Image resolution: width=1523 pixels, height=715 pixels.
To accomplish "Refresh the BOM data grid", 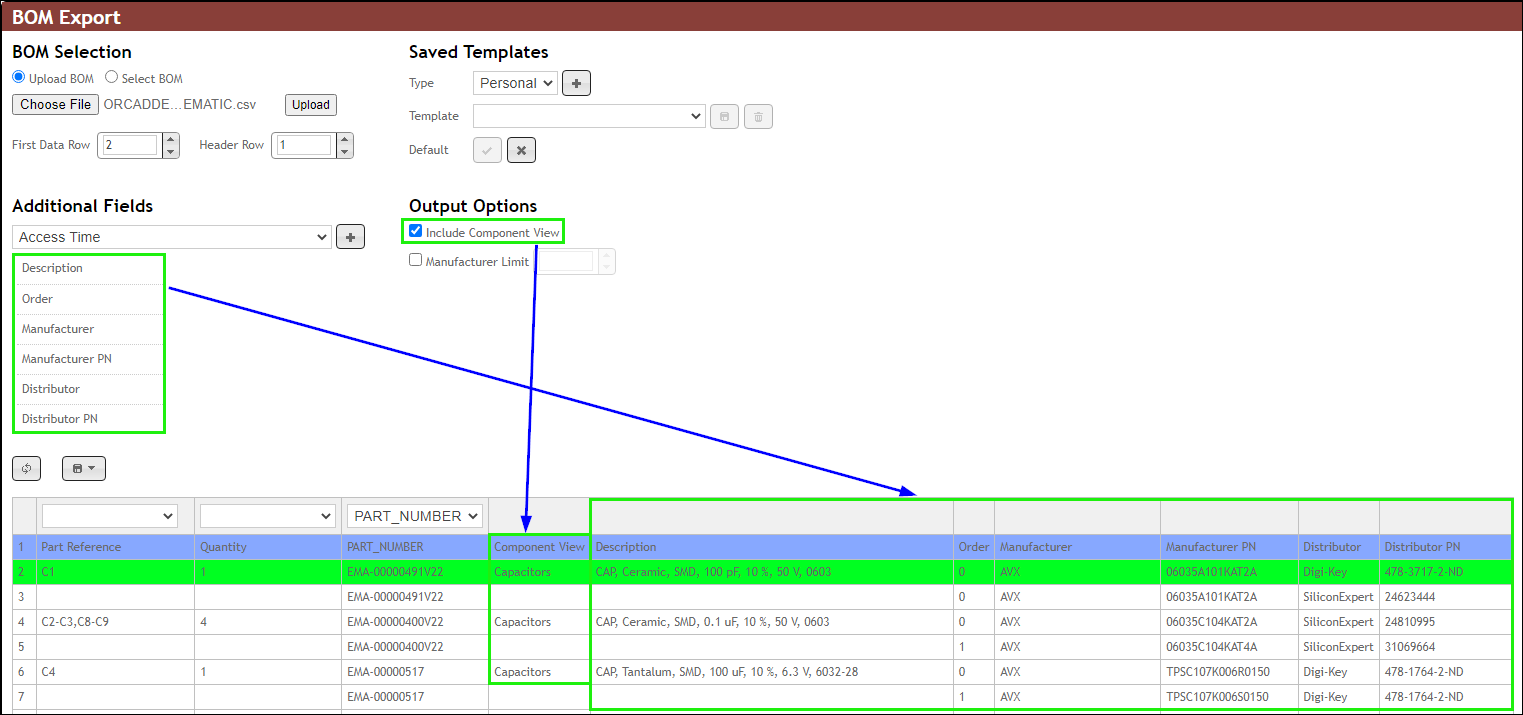I will click(x=26, y=468).
